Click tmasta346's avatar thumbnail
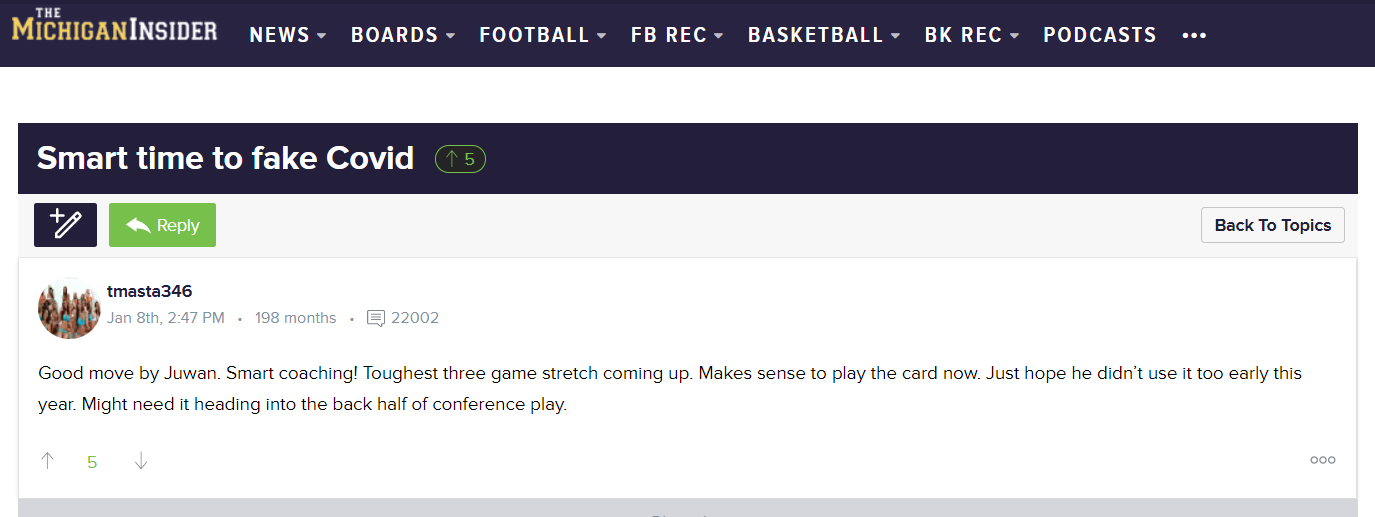Screen dimensions: 1375x517 [69, 308]
